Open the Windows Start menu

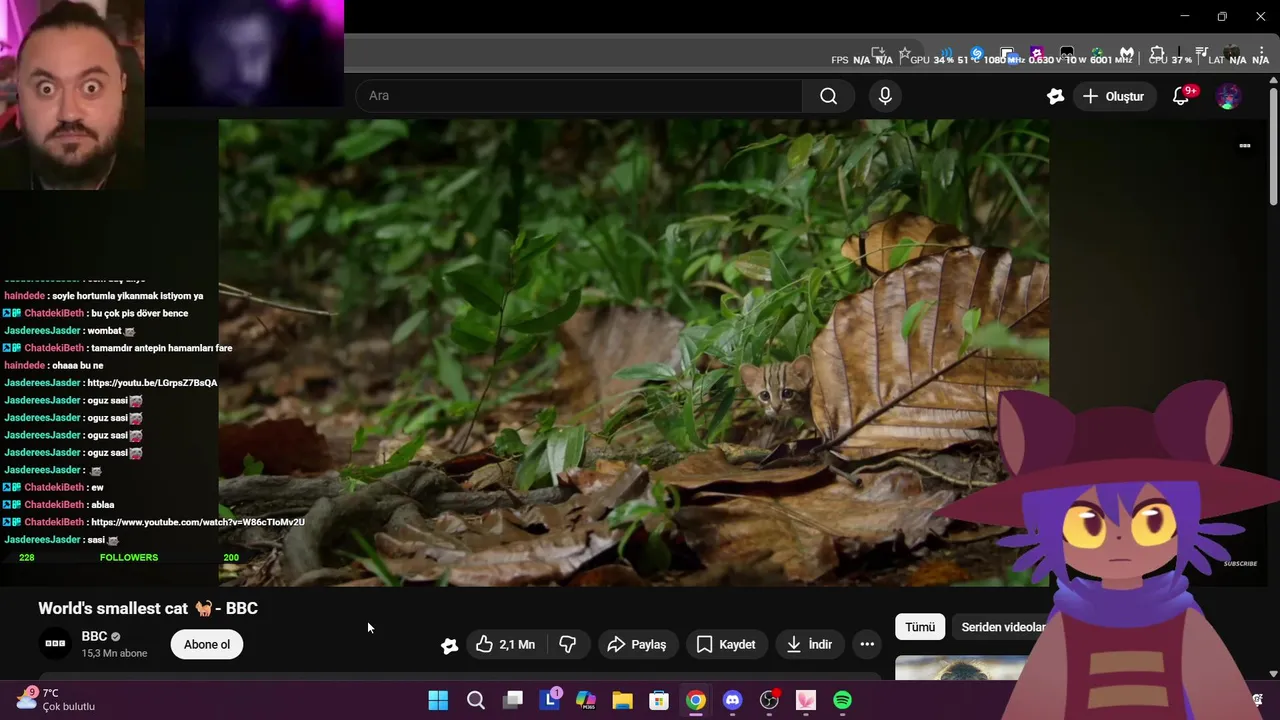coord(438,700)
